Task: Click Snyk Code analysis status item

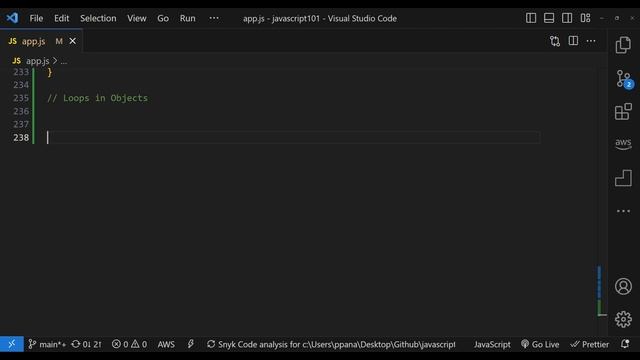Action: click(331, 344)
